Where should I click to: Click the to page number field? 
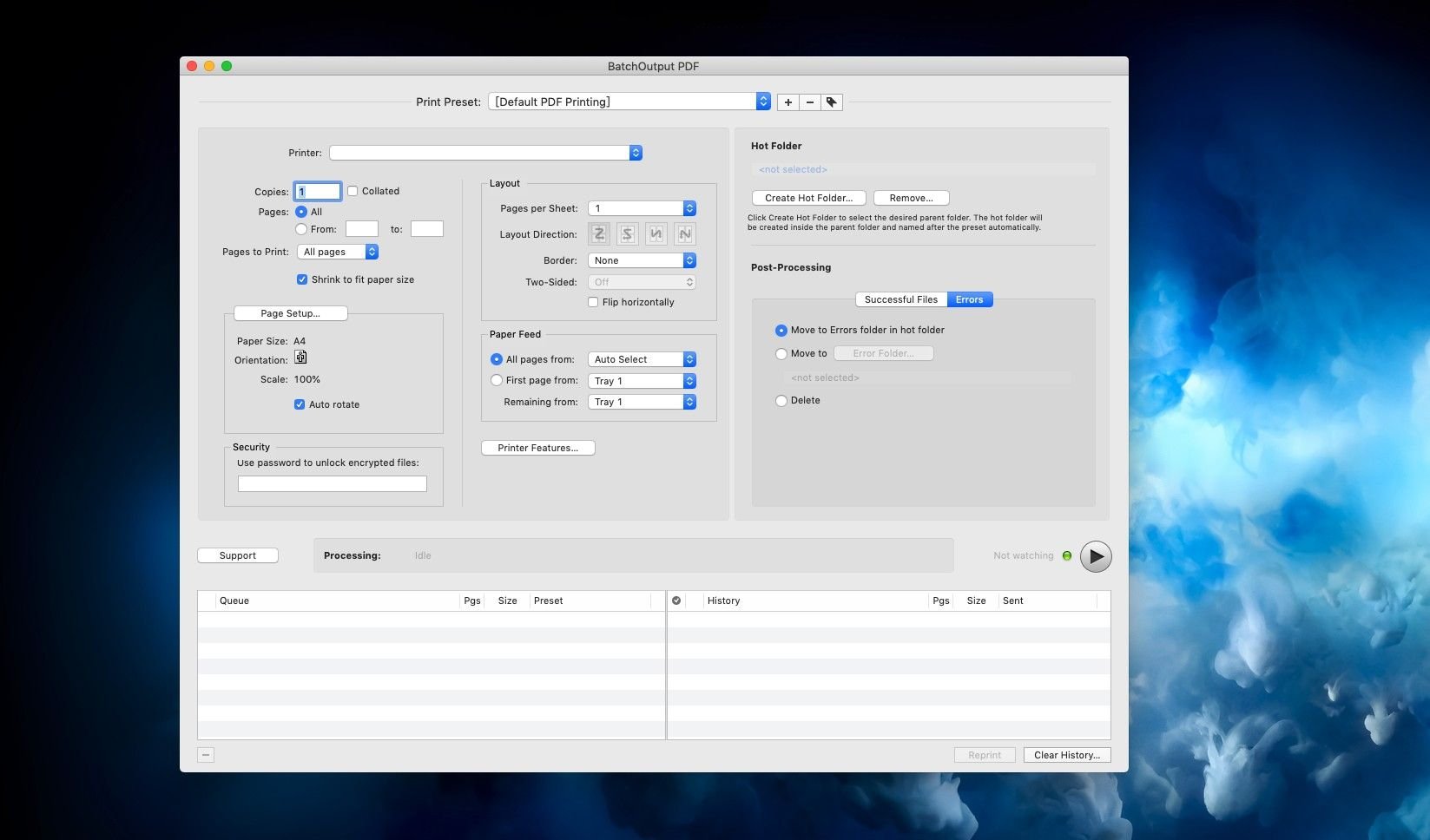427,229
